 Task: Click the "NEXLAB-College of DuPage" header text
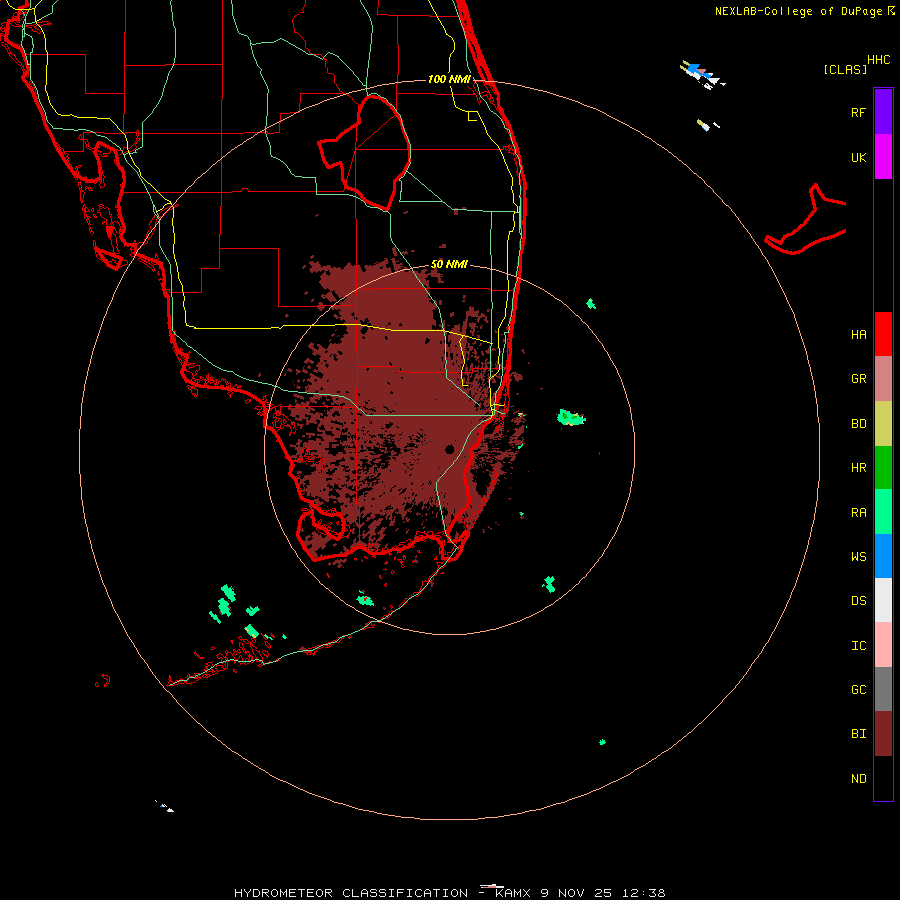pyautogui.click(x=798, y=11)
